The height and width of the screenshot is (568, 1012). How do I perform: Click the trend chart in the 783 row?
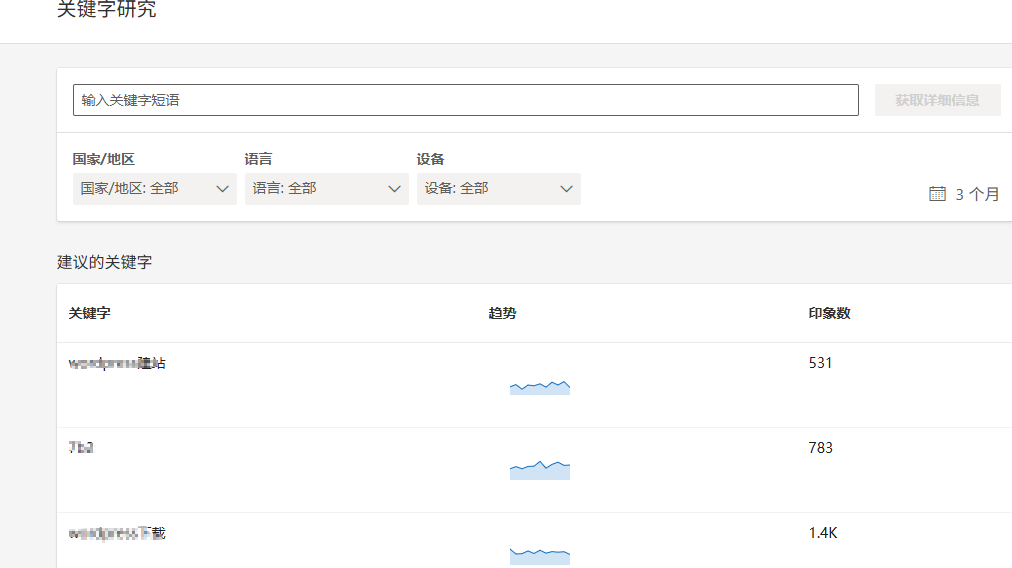[540, 471]
